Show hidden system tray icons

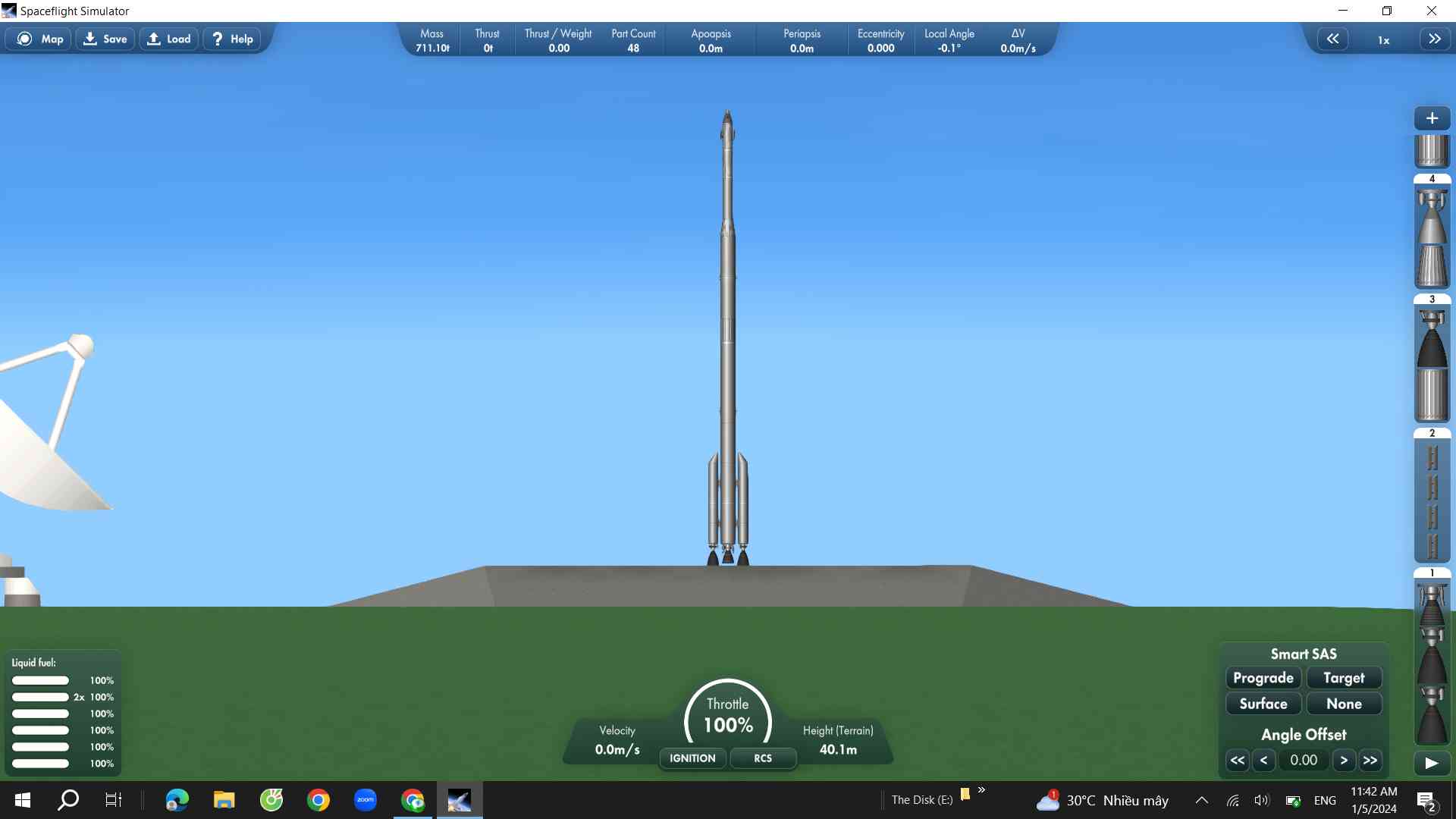(x=1202, y=800)
